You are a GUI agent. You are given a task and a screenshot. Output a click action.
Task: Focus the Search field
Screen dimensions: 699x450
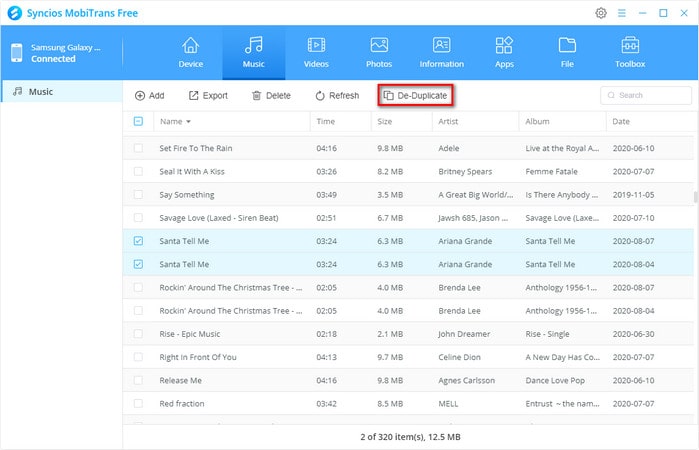tap(646, 95)
